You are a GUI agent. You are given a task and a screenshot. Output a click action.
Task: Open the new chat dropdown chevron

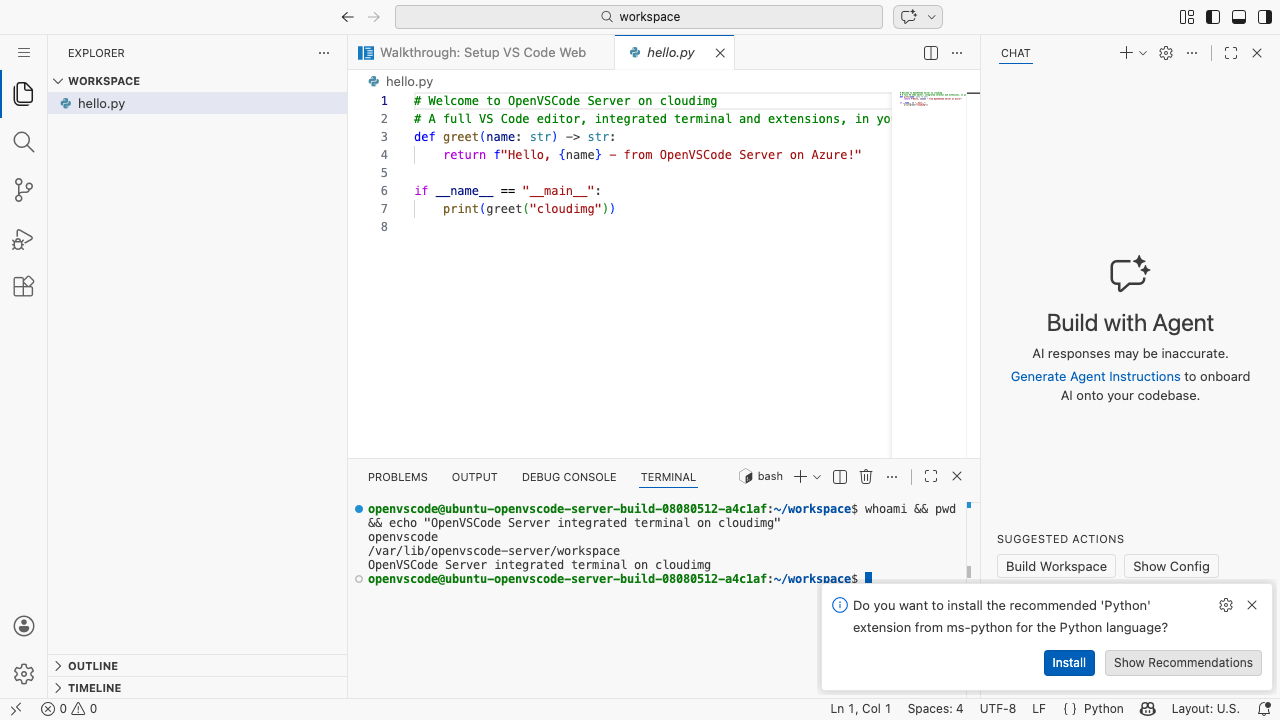coord(1143,53)
